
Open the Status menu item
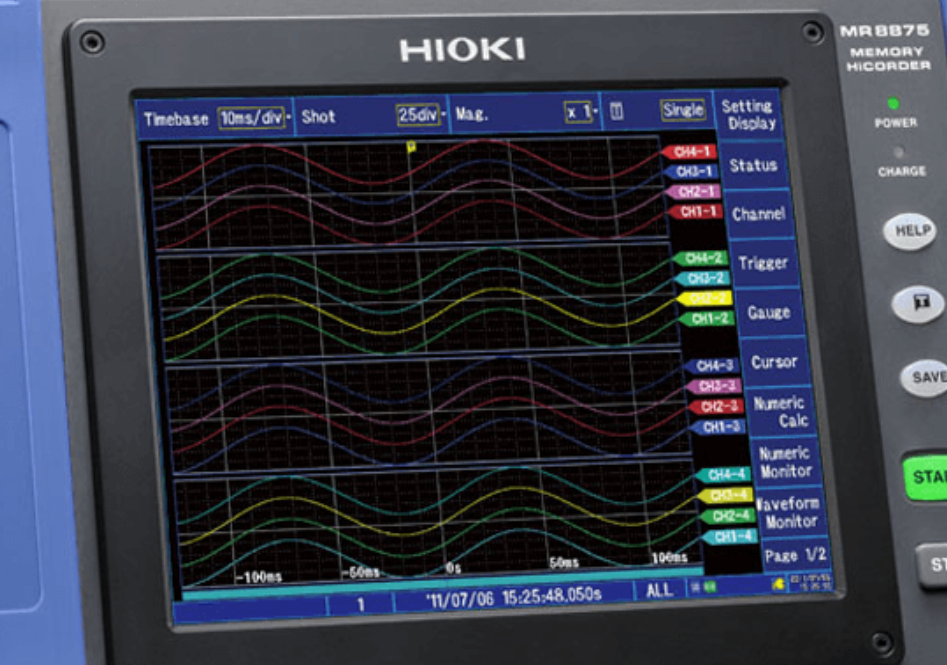click(753, 165)
